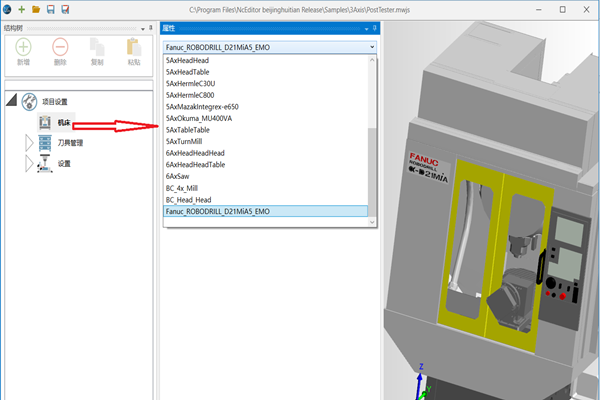The width and height of the screenshot is (600, 400).
Task: Paste item using the 粘贴 button
Action: [x=134, y=52]
